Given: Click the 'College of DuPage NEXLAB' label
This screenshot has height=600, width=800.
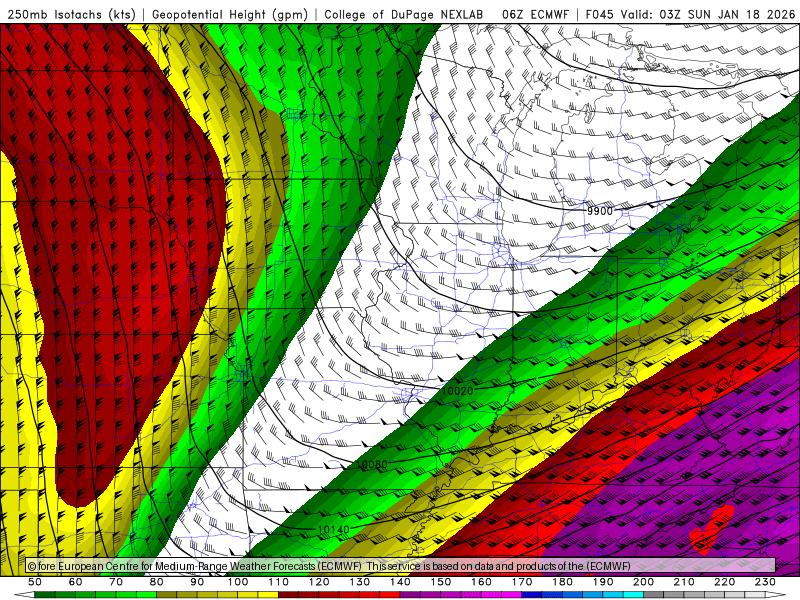Looking at the screenshot, I should (x=403, y=15).
